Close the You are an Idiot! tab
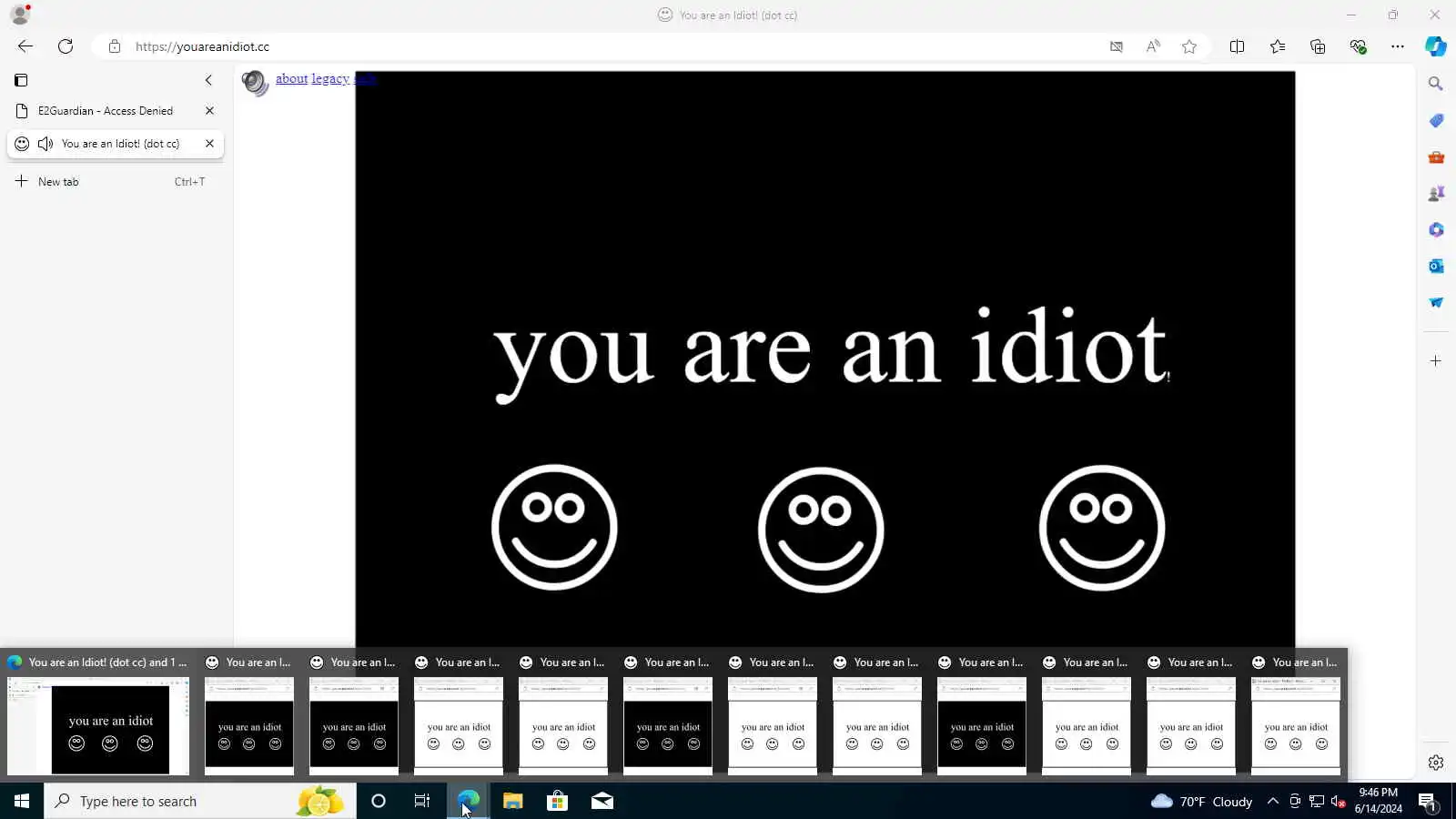 [x=209, y=144]
